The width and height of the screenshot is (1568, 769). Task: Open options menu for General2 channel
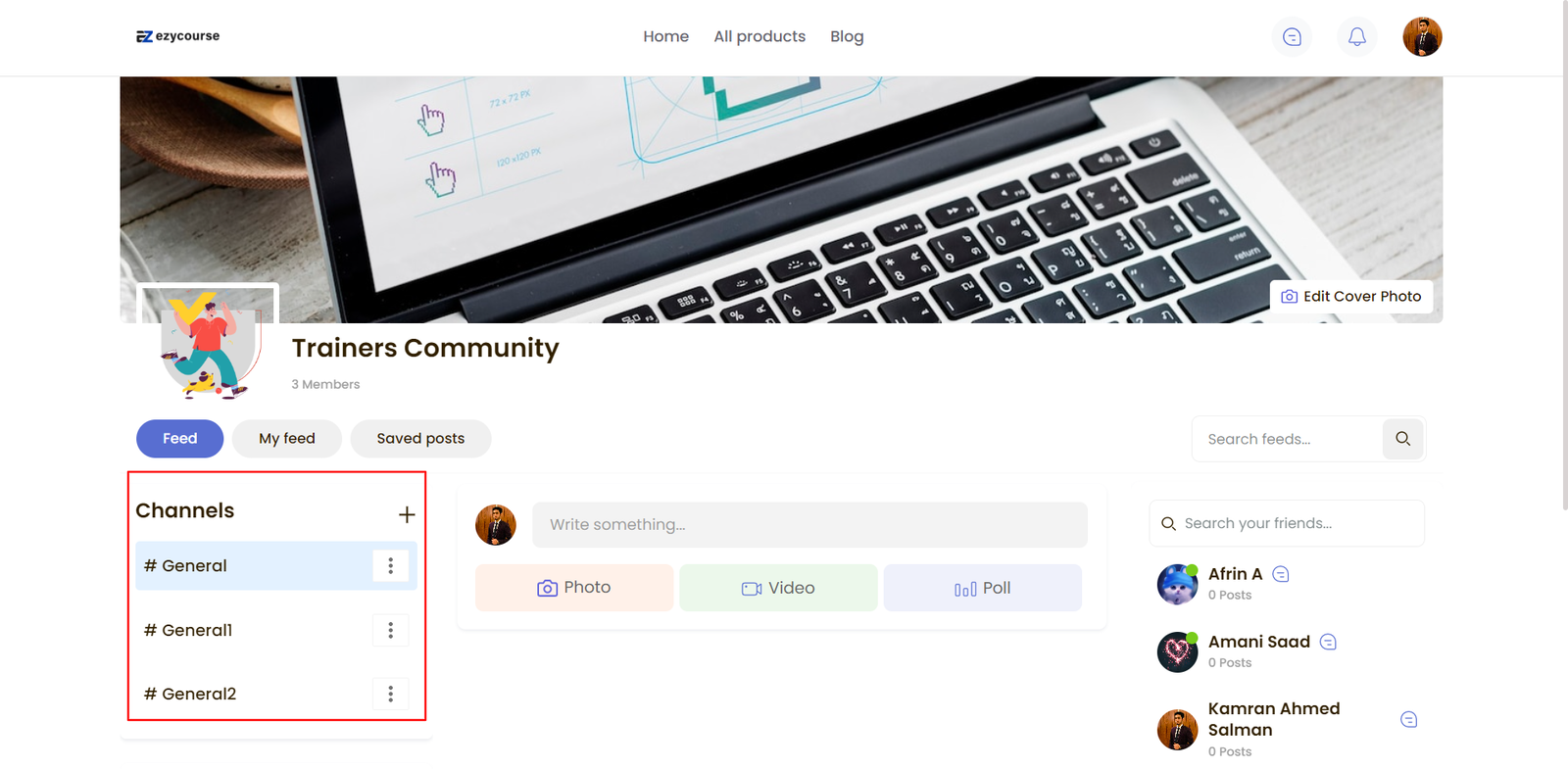pos(390,694)
